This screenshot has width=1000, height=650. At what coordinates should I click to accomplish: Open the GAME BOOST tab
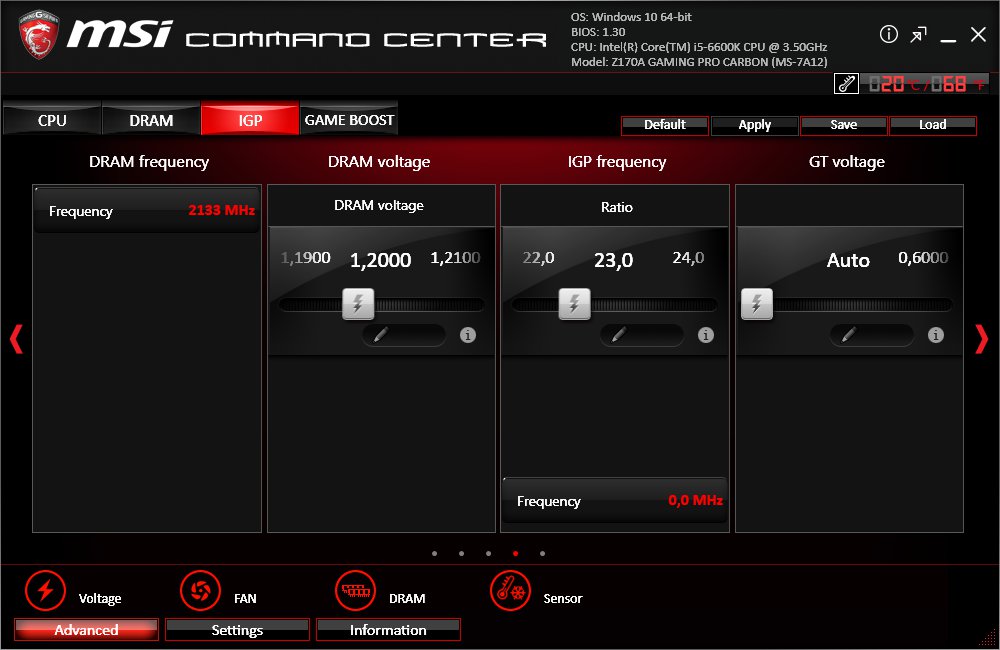(x=349, y=120)
